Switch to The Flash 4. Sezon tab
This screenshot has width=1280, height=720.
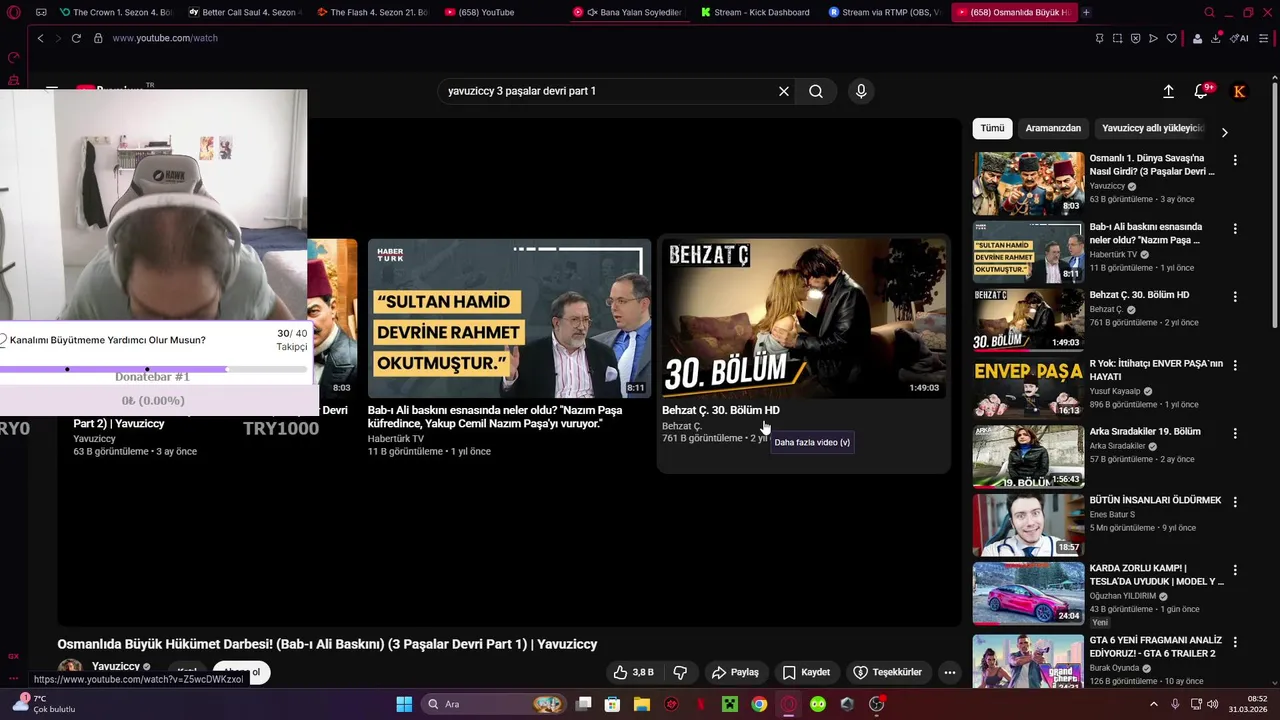point(371,12)
